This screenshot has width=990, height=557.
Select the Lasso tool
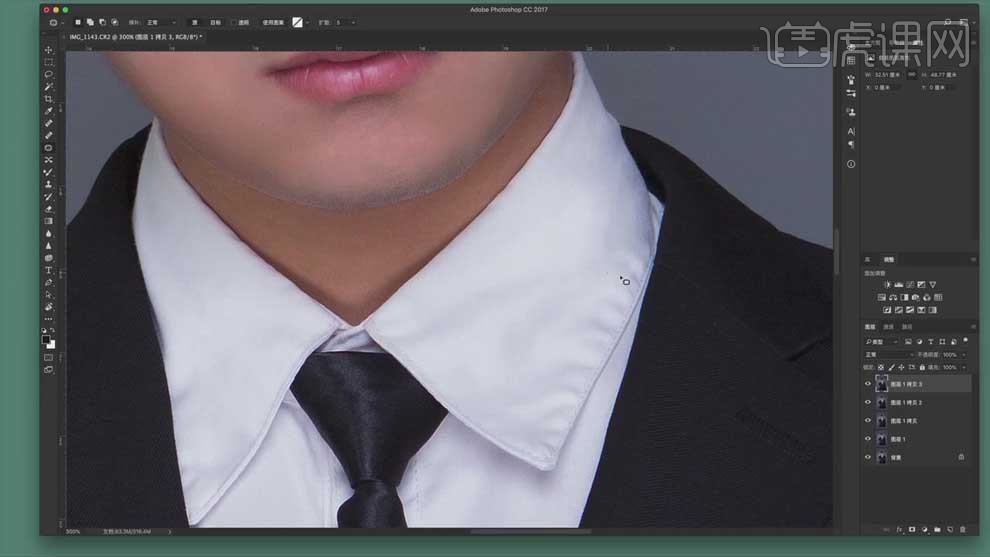coord(49,75)
